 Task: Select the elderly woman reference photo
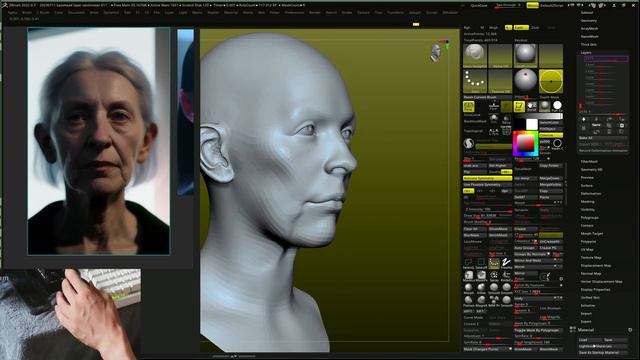[98, 141]
